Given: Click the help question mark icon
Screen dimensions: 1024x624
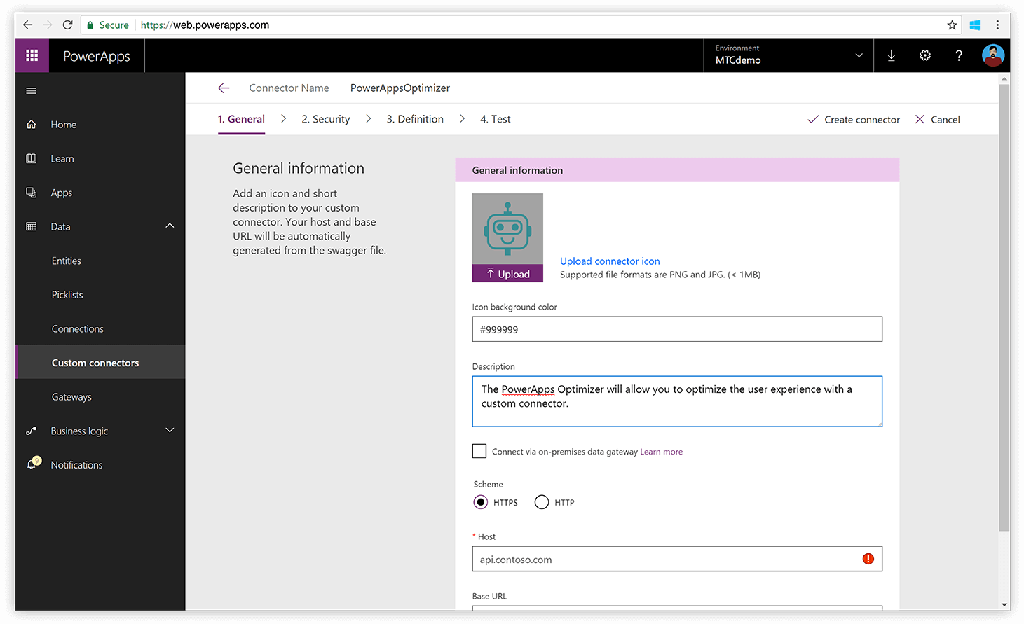Looking at the screenshot, I should [x=958, y=56].
